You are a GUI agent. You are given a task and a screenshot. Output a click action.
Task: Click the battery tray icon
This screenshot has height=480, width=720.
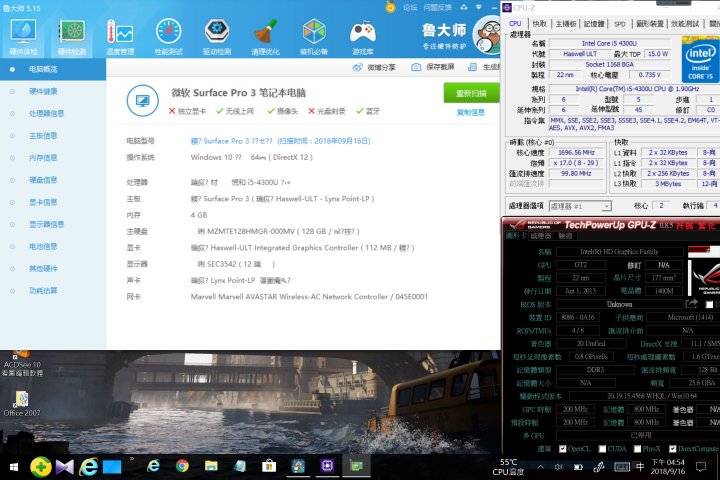coord(578,467)
